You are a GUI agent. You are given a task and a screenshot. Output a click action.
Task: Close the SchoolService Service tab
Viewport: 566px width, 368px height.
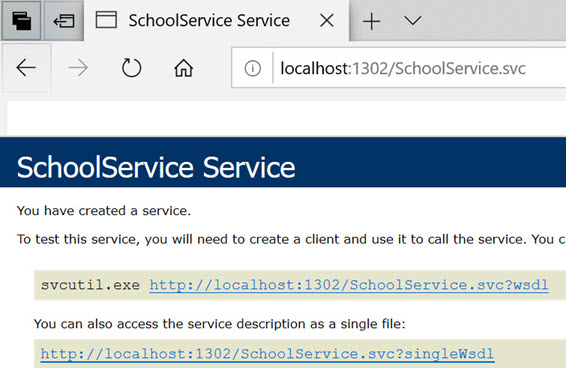tap(326, 21)
